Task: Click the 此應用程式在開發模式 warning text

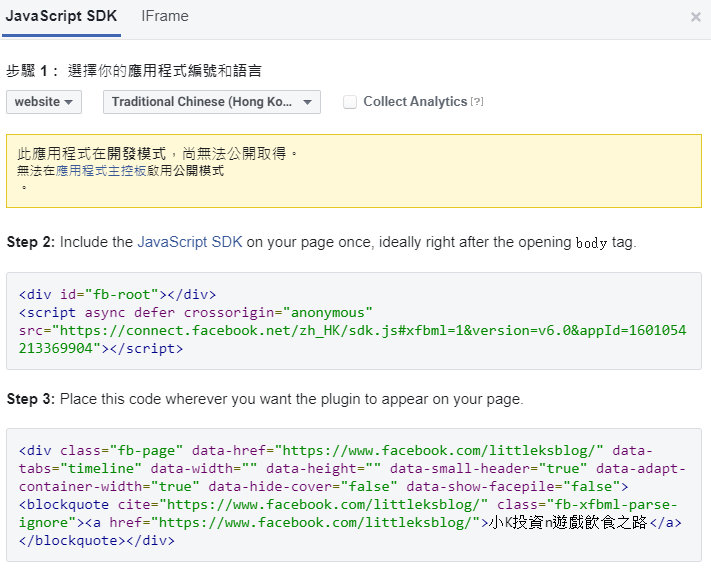Action: [158, 154]
